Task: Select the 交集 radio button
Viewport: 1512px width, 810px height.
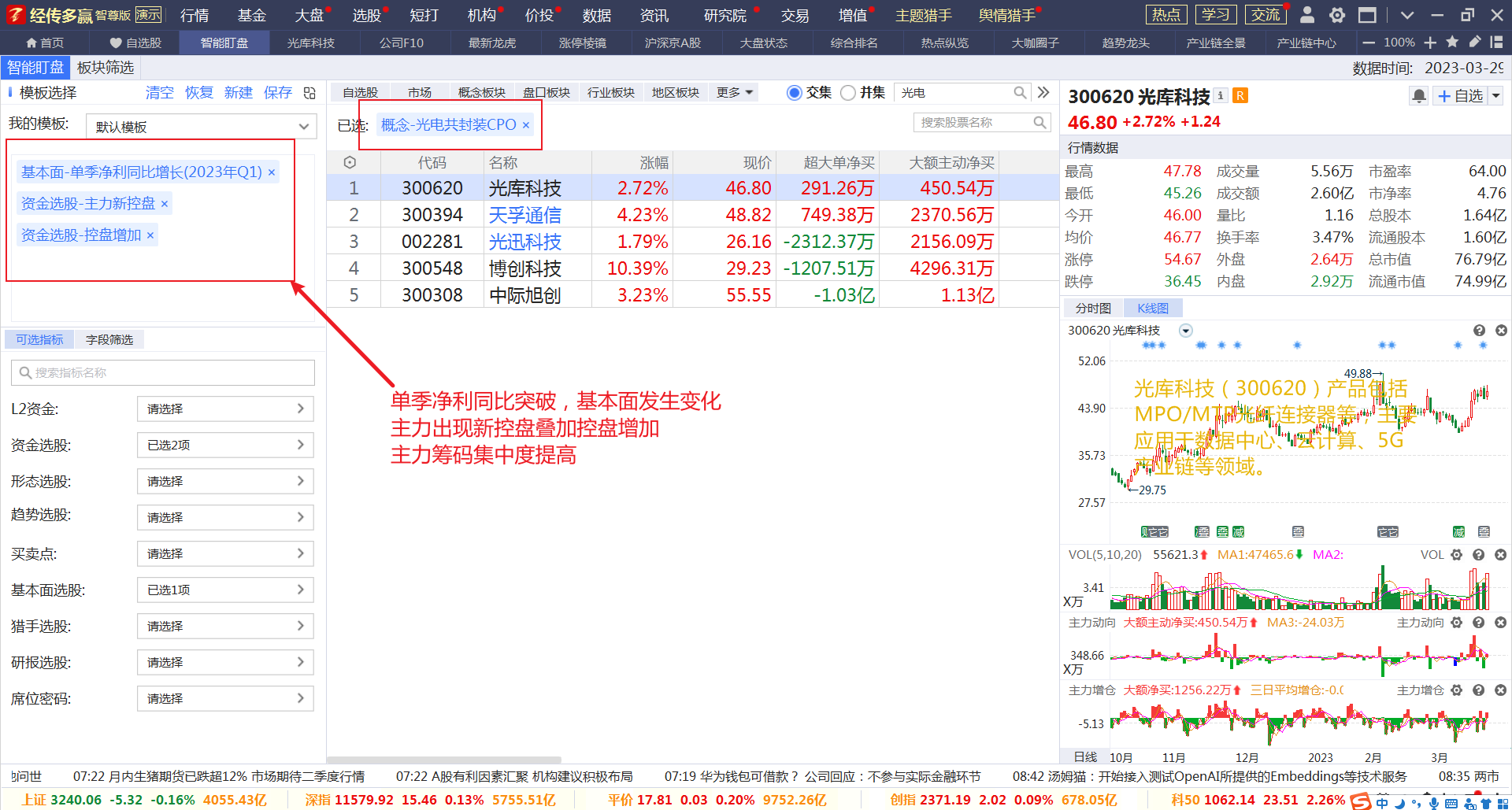Action: click(x=795, y=93)
